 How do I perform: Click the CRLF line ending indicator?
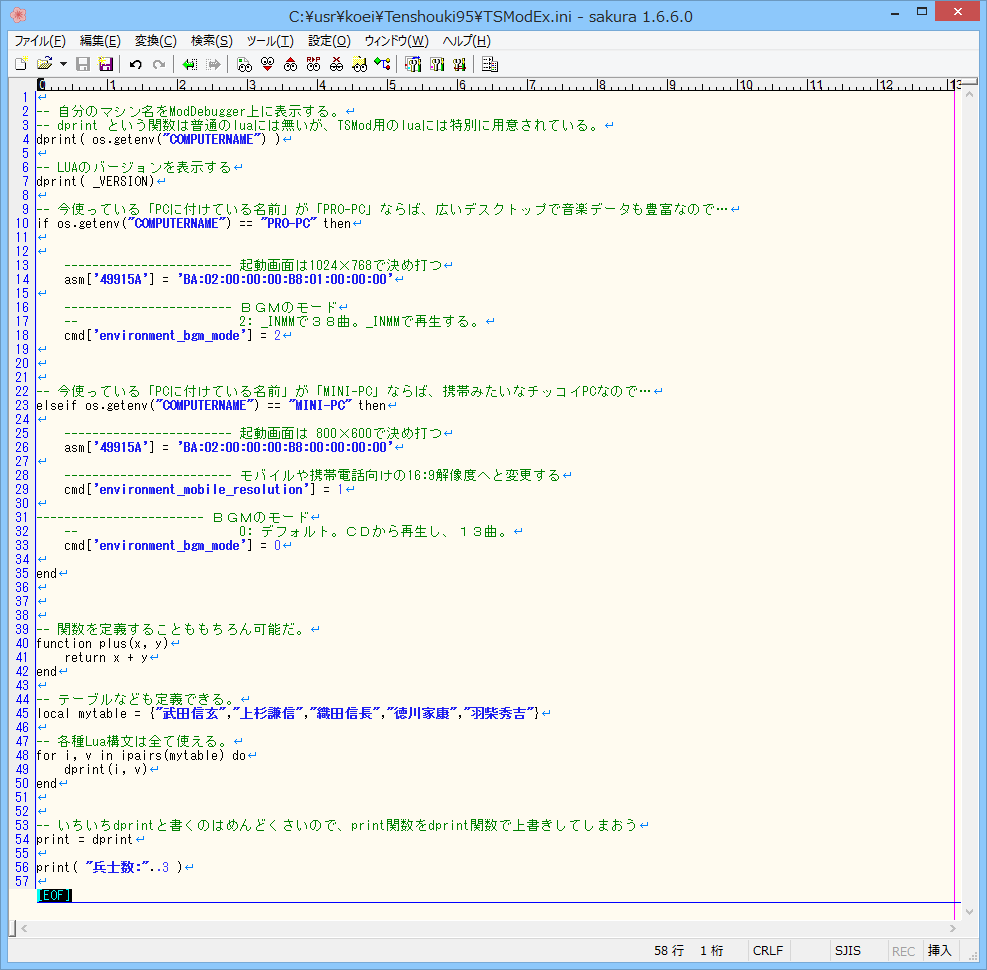[768, 951]
